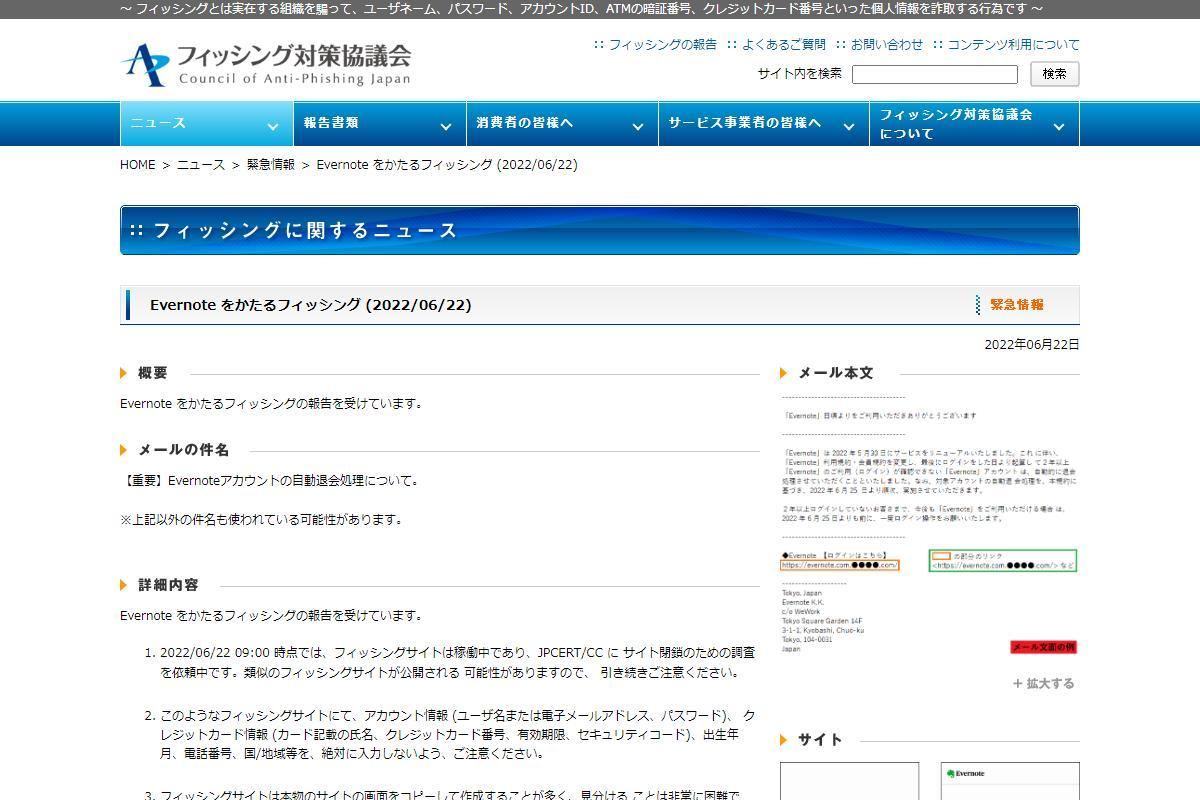Click the ＋拡大する enlarge link
Image resolution: width=1200 pixels, height=800 pixels.
click(x=1043, y=684)
